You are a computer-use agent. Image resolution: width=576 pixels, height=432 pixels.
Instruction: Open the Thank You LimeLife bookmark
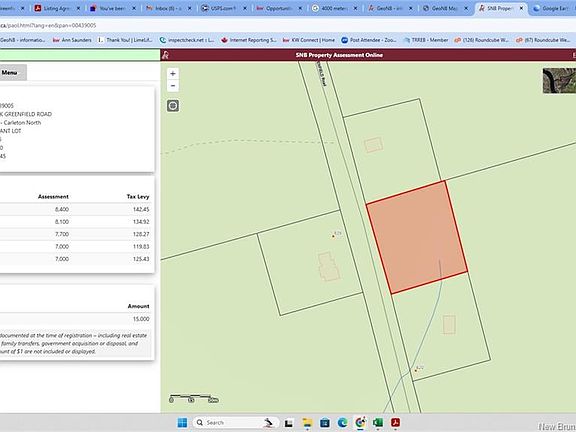click(125, 40)
